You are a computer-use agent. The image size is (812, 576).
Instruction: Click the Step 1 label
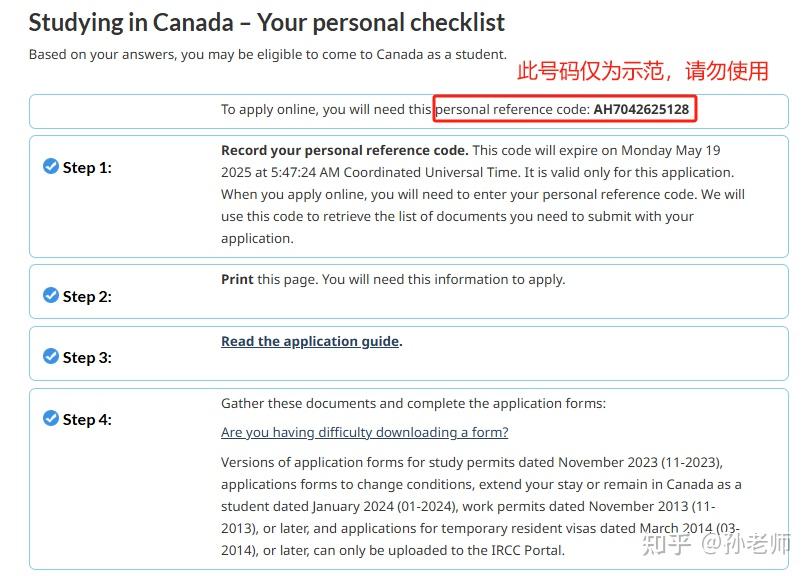pos(87,168)
